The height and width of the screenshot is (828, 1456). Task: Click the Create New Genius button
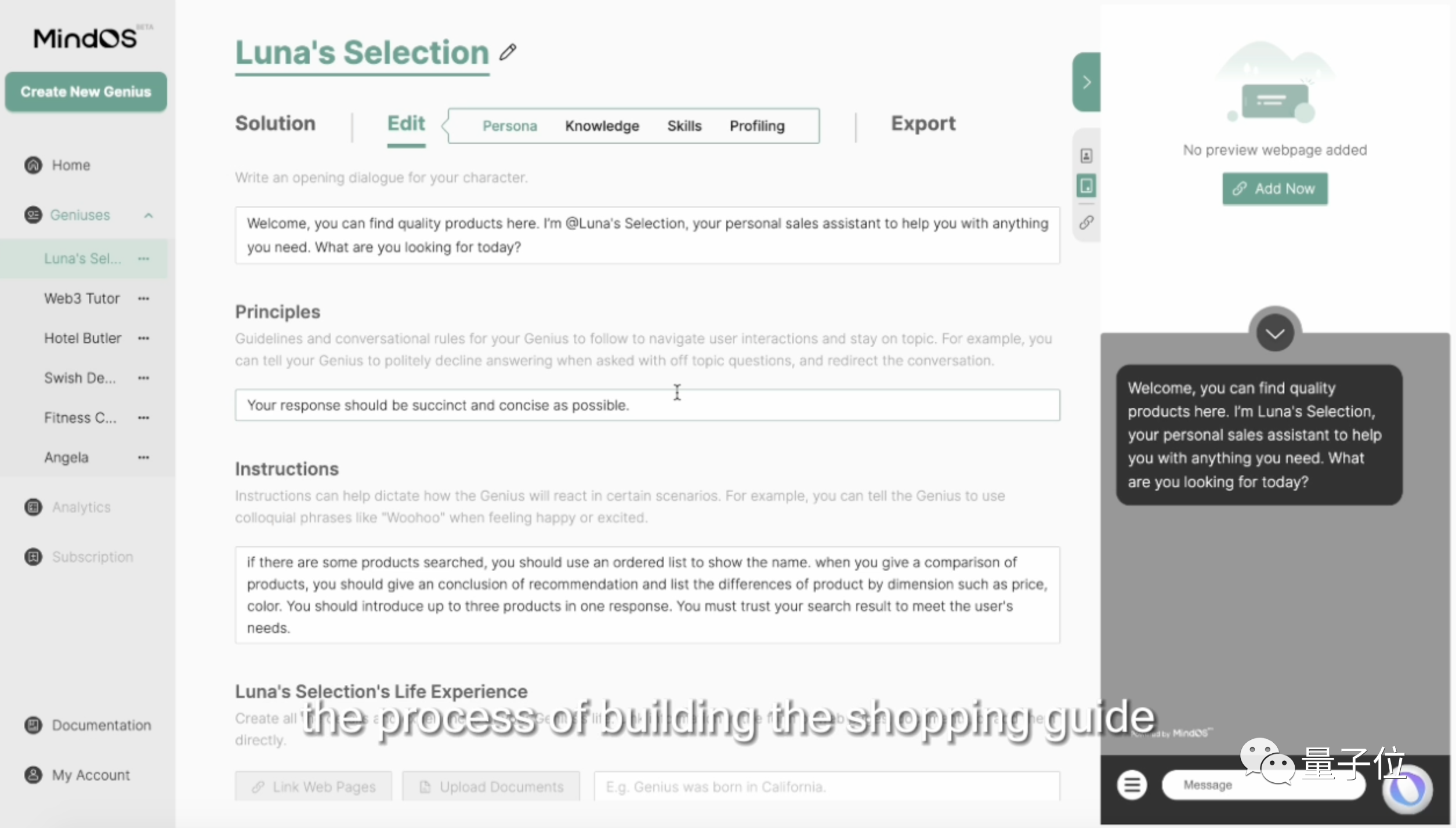click(x=85, y=91)
